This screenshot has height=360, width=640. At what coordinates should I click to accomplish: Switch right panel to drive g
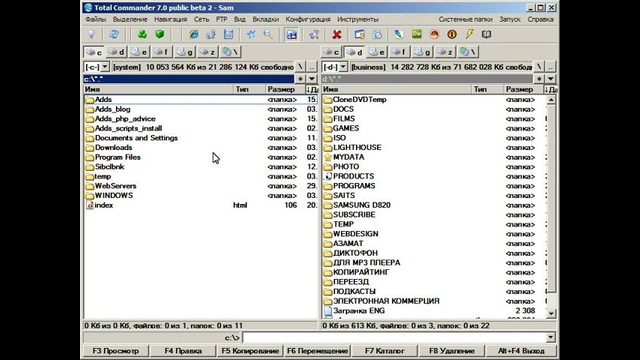(423, 52)
